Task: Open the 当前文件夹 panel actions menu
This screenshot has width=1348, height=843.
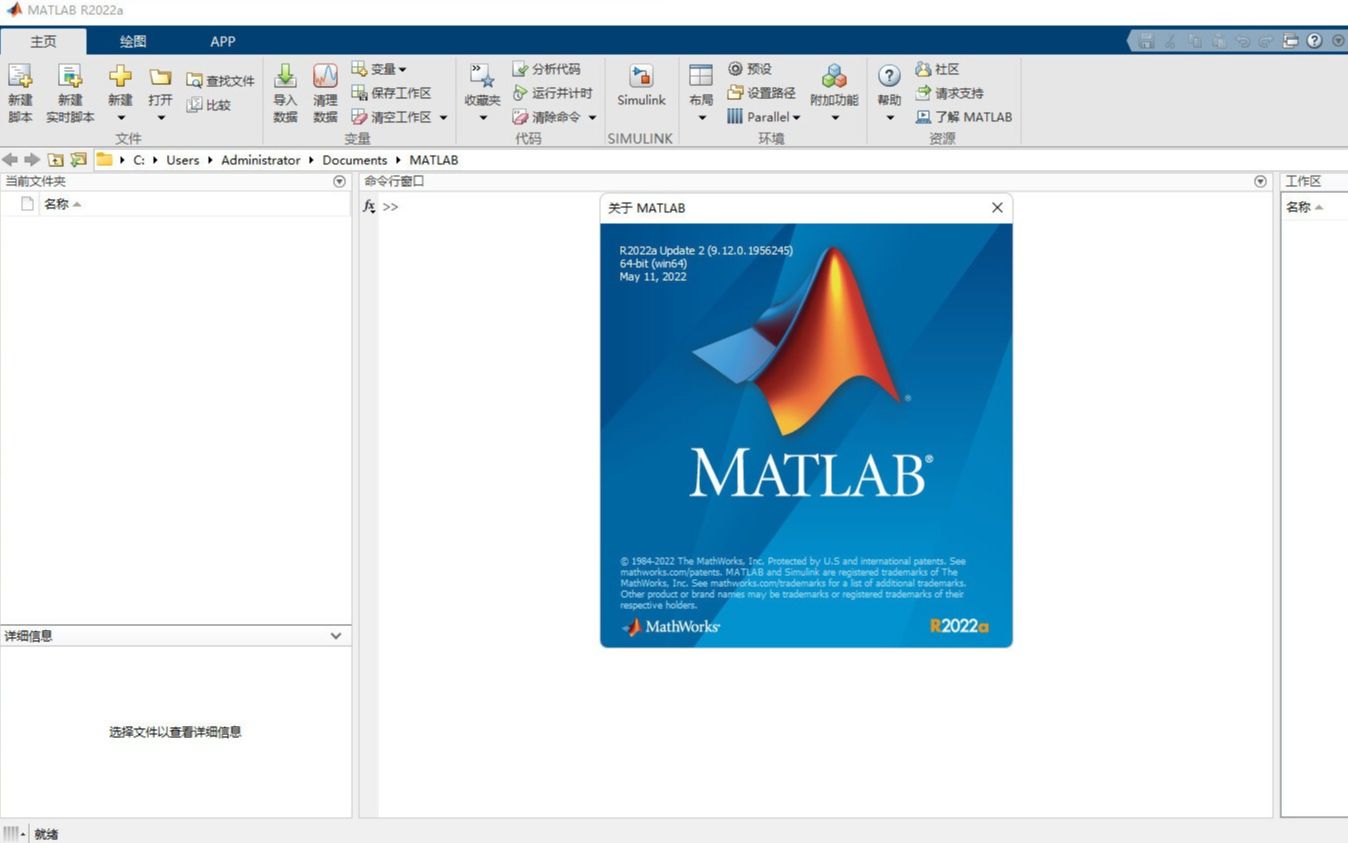Action: (x=339, y=181)
